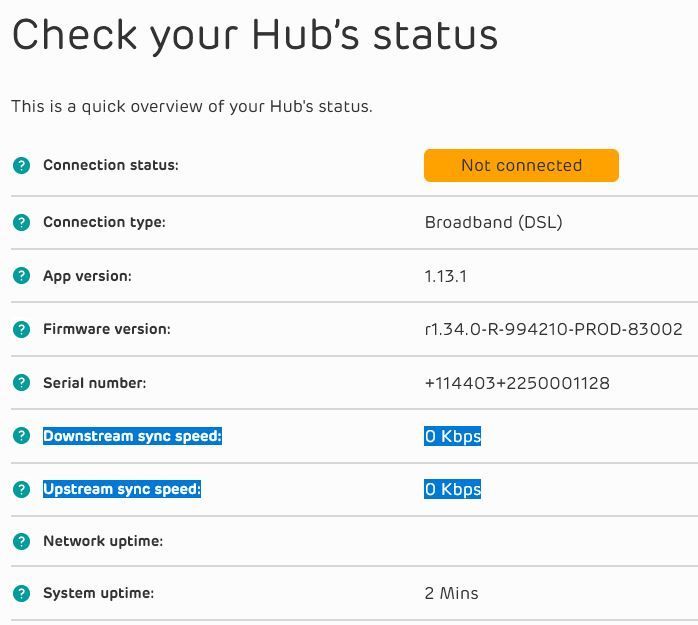Show help for App version
698x625 pixels.
point(21,276)
